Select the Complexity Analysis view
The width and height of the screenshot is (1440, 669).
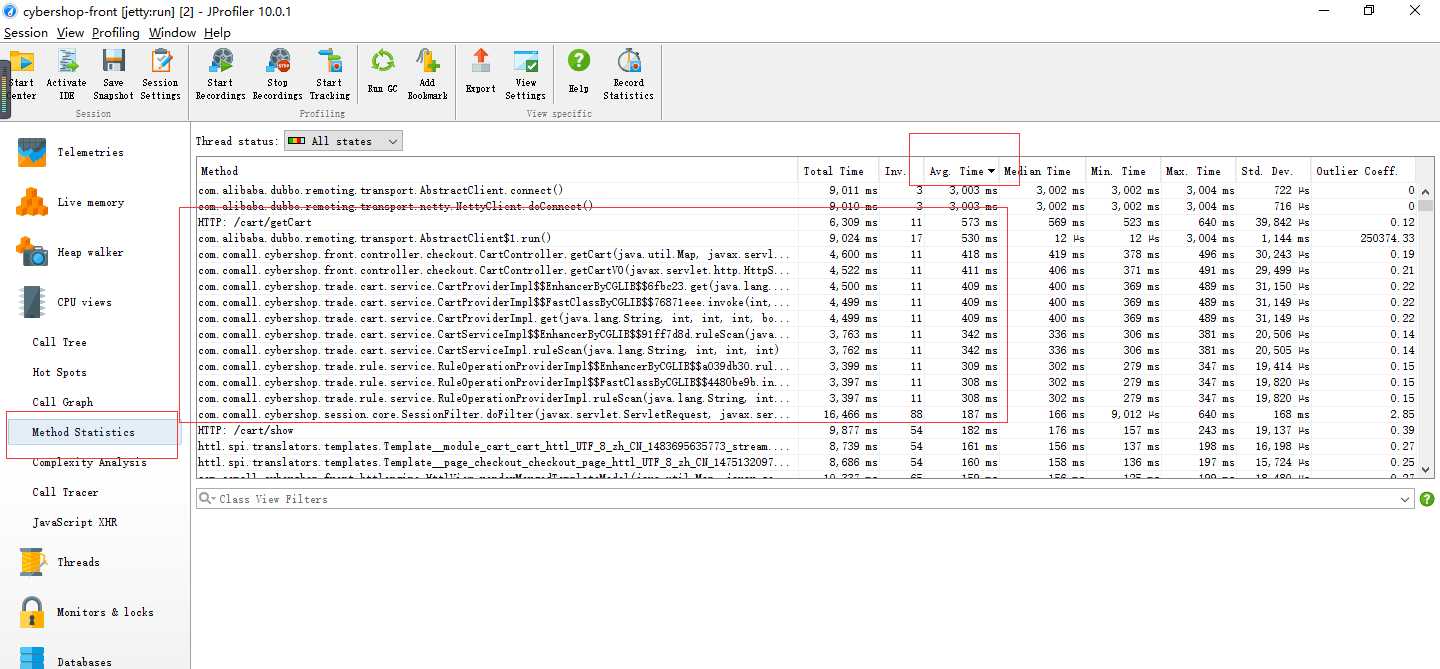89,462
